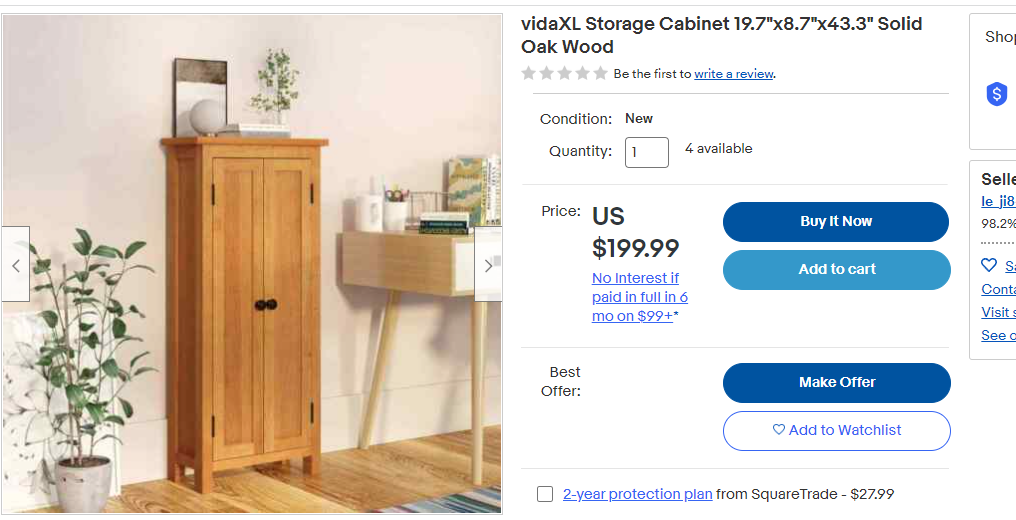Screen dimensions: 1016x520
Task: Show next product image arrow
Action: 489,264
